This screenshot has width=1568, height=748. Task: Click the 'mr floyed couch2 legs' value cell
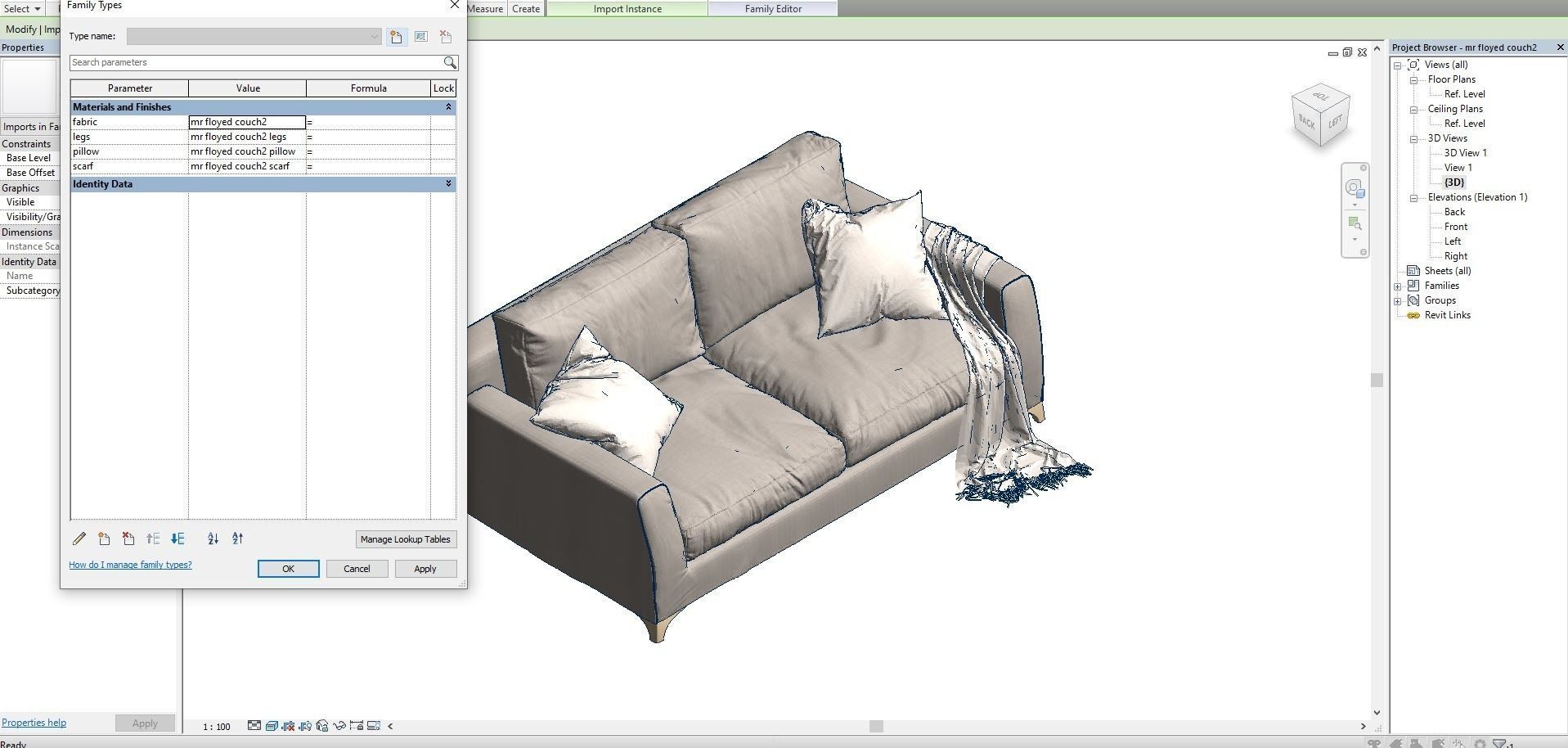coord(247,137)
